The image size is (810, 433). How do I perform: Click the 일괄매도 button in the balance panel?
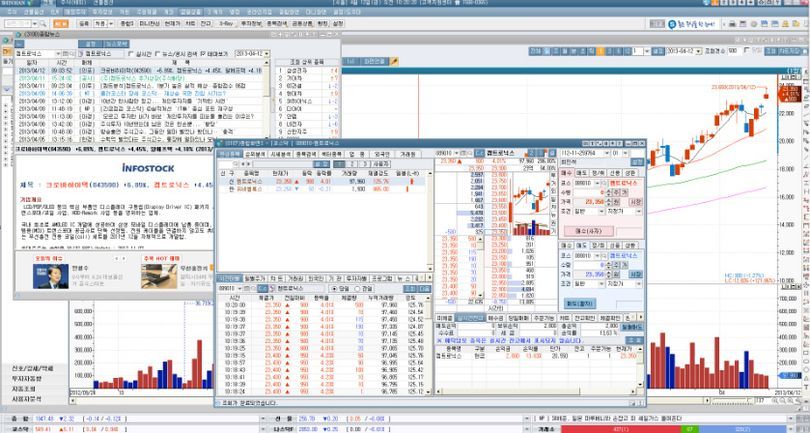(632, 327)
